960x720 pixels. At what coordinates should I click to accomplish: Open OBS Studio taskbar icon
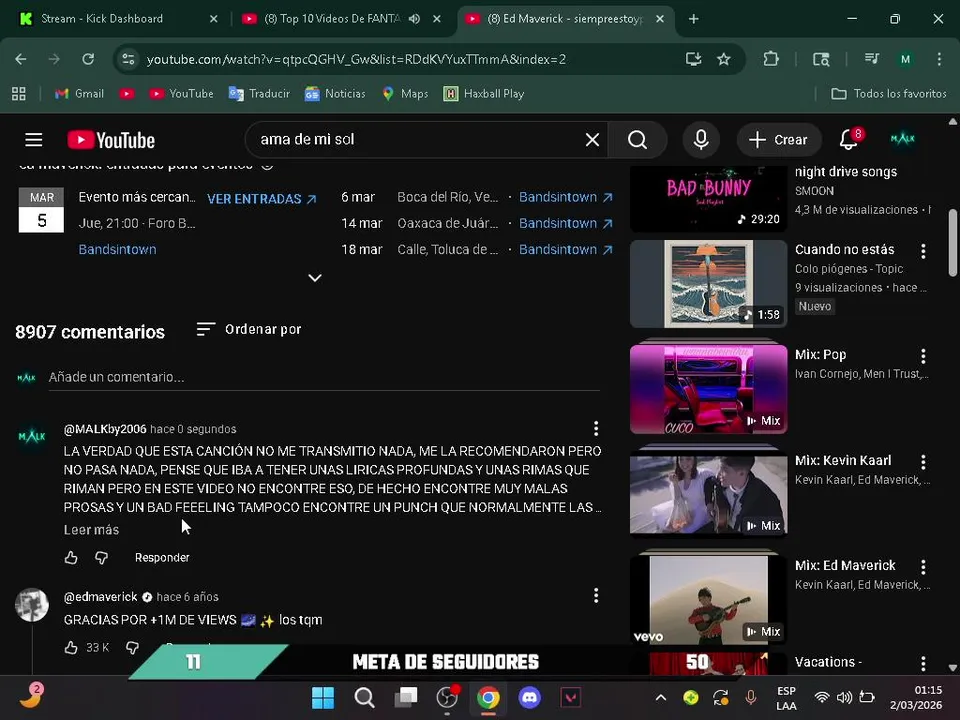[447, 697]
